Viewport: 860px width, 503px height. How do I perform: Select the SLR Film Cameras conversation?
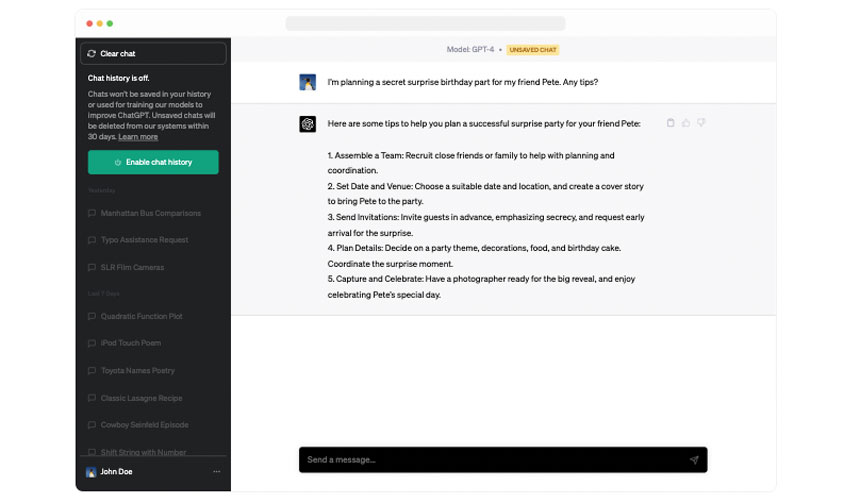(132, 267)
